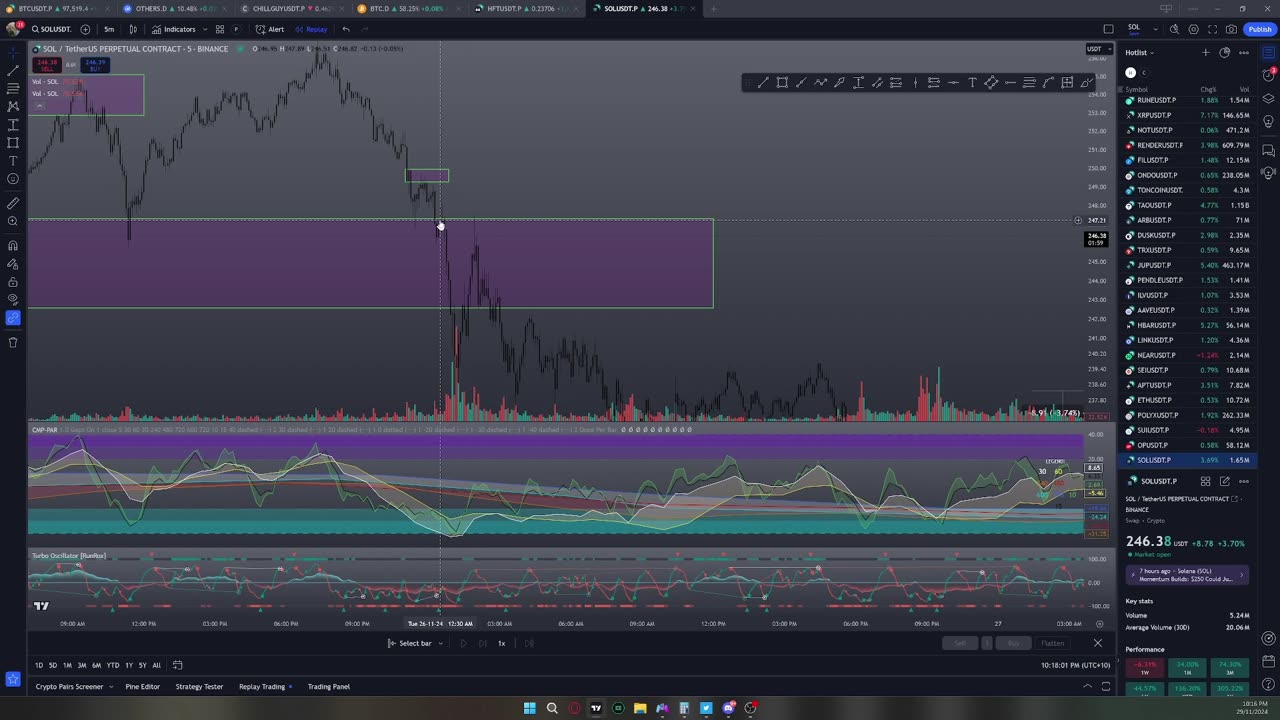Open chart settings gear icon
This screenshot has height=720, width=1280.
(1193, 29)
